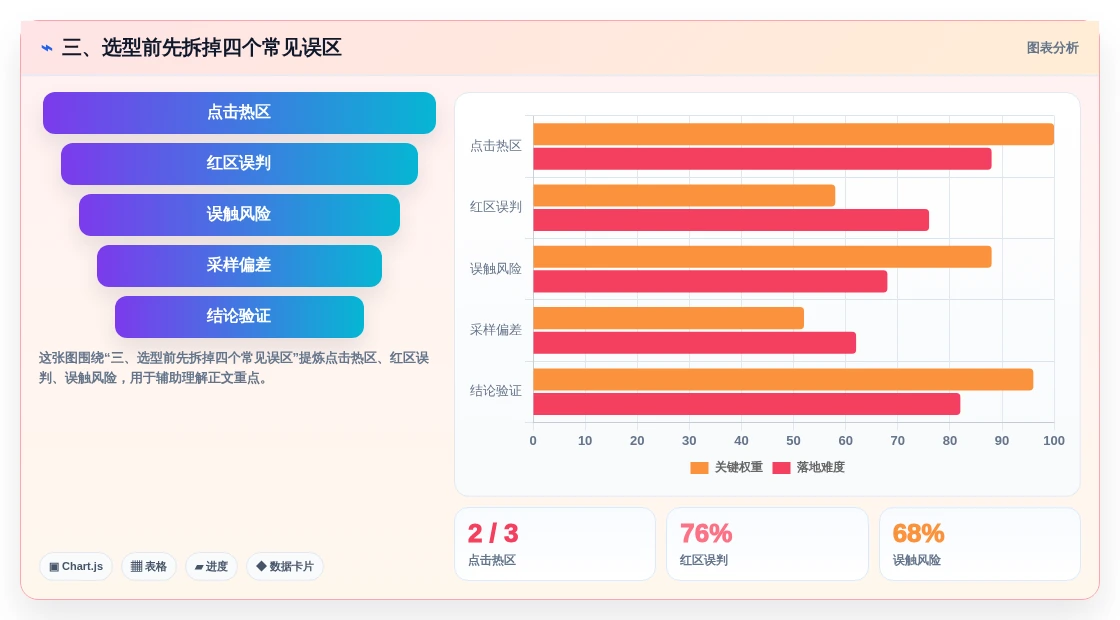The height and width of the screenshot is (620, 1120).
Task: Select the 误触风险 funnel stage
Action: [x=239, y=215]
